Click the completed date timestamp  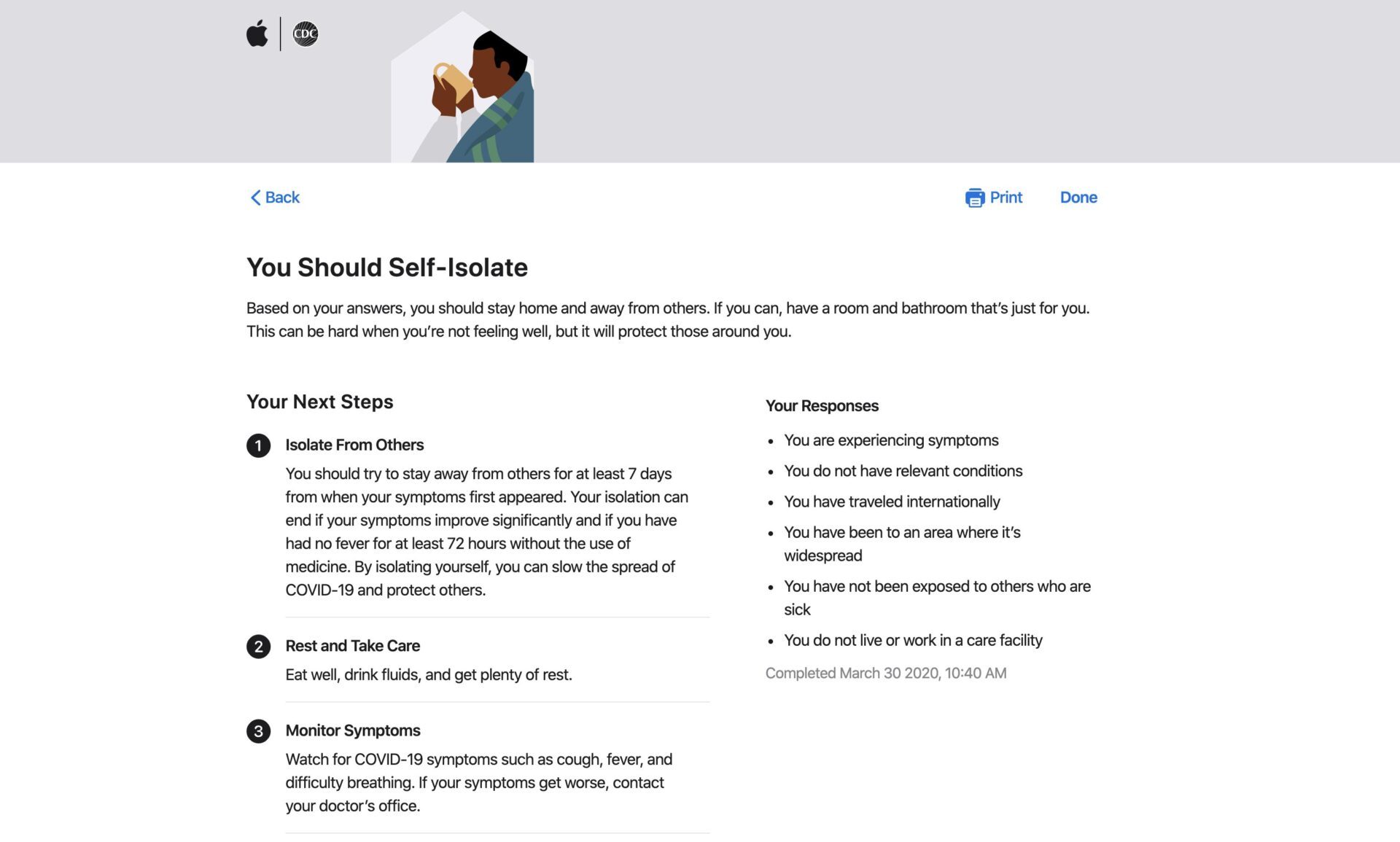[886, 674]
